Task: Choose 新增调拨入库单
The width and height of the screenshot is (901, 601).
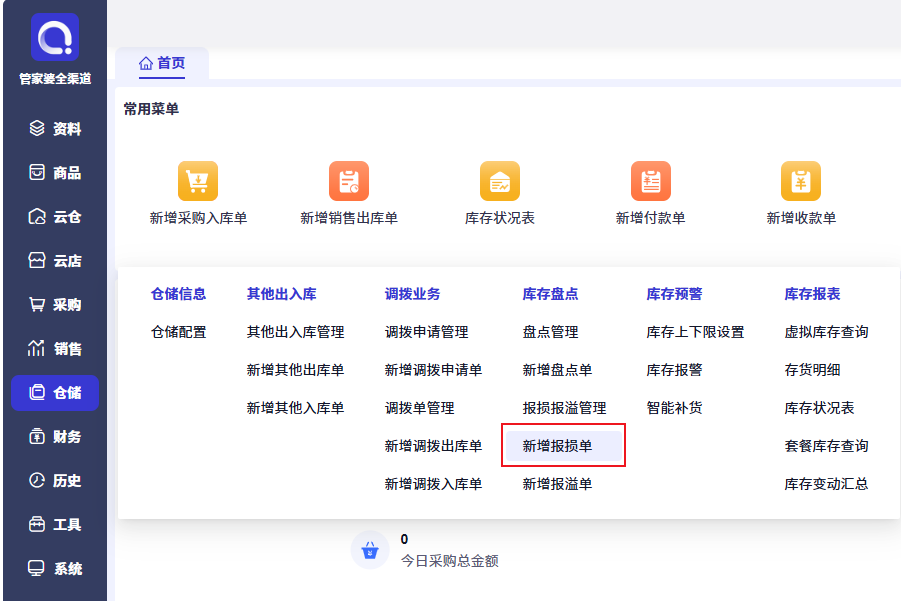Action: point(433,484)
